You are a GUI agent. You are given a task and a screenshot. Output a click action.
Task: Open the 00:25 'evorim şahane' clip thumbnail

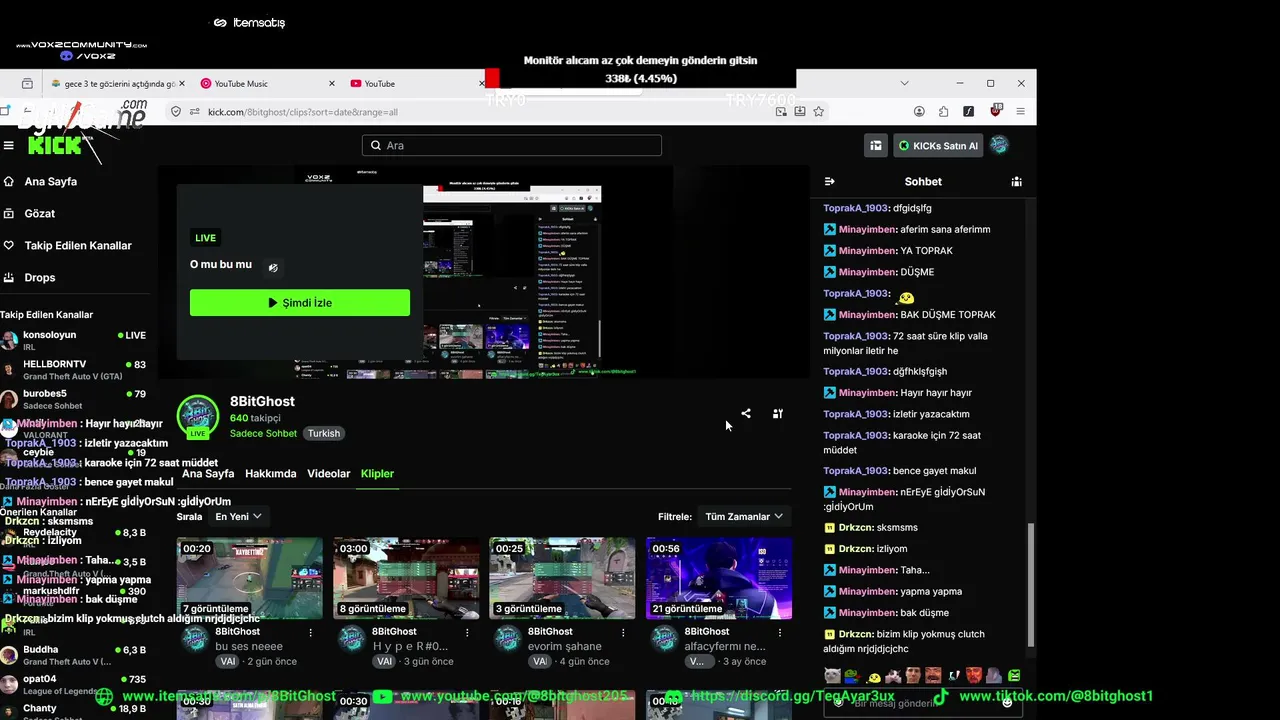tap(562, 578)
